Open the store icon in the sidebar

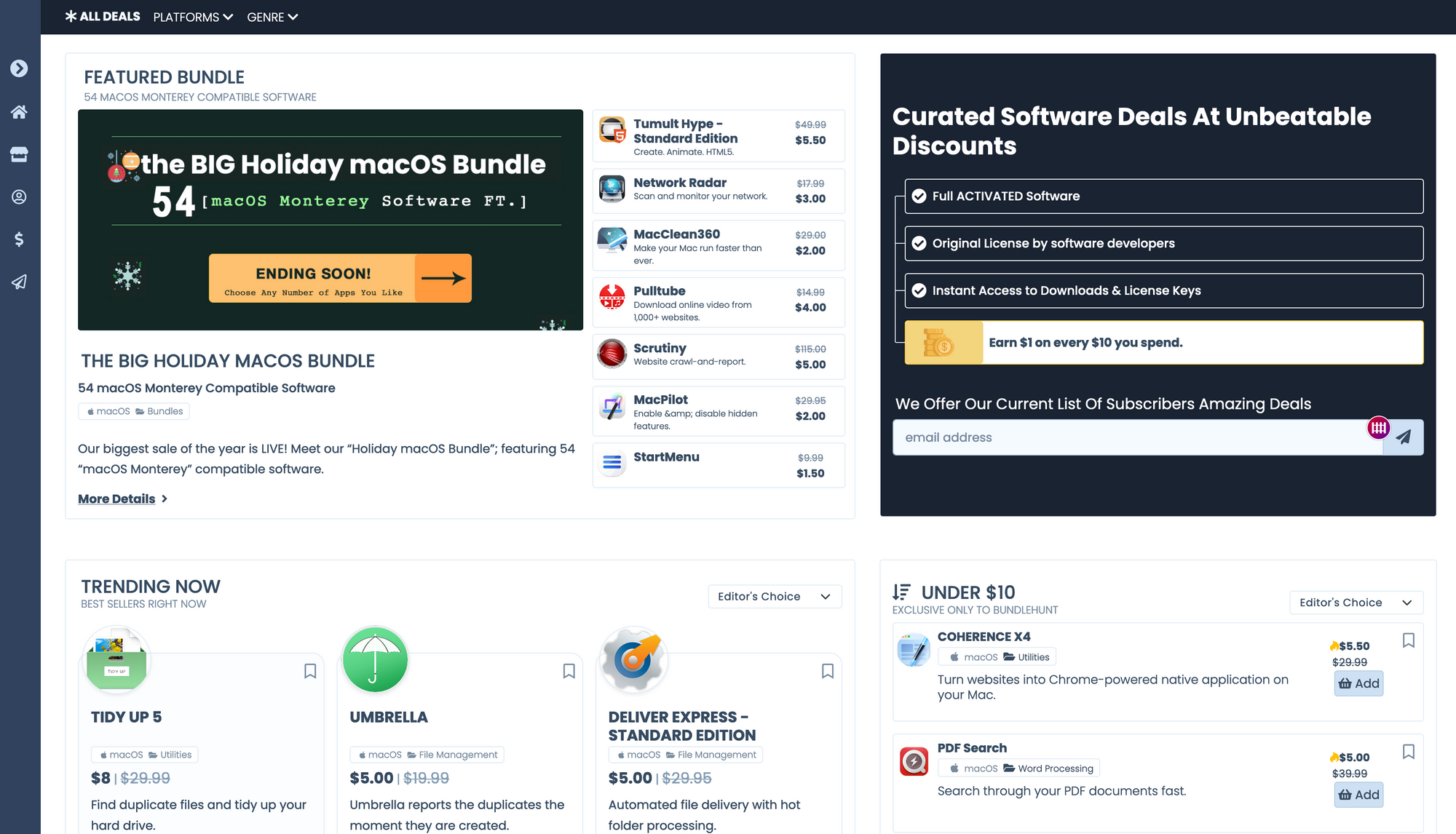coord(19,154)
